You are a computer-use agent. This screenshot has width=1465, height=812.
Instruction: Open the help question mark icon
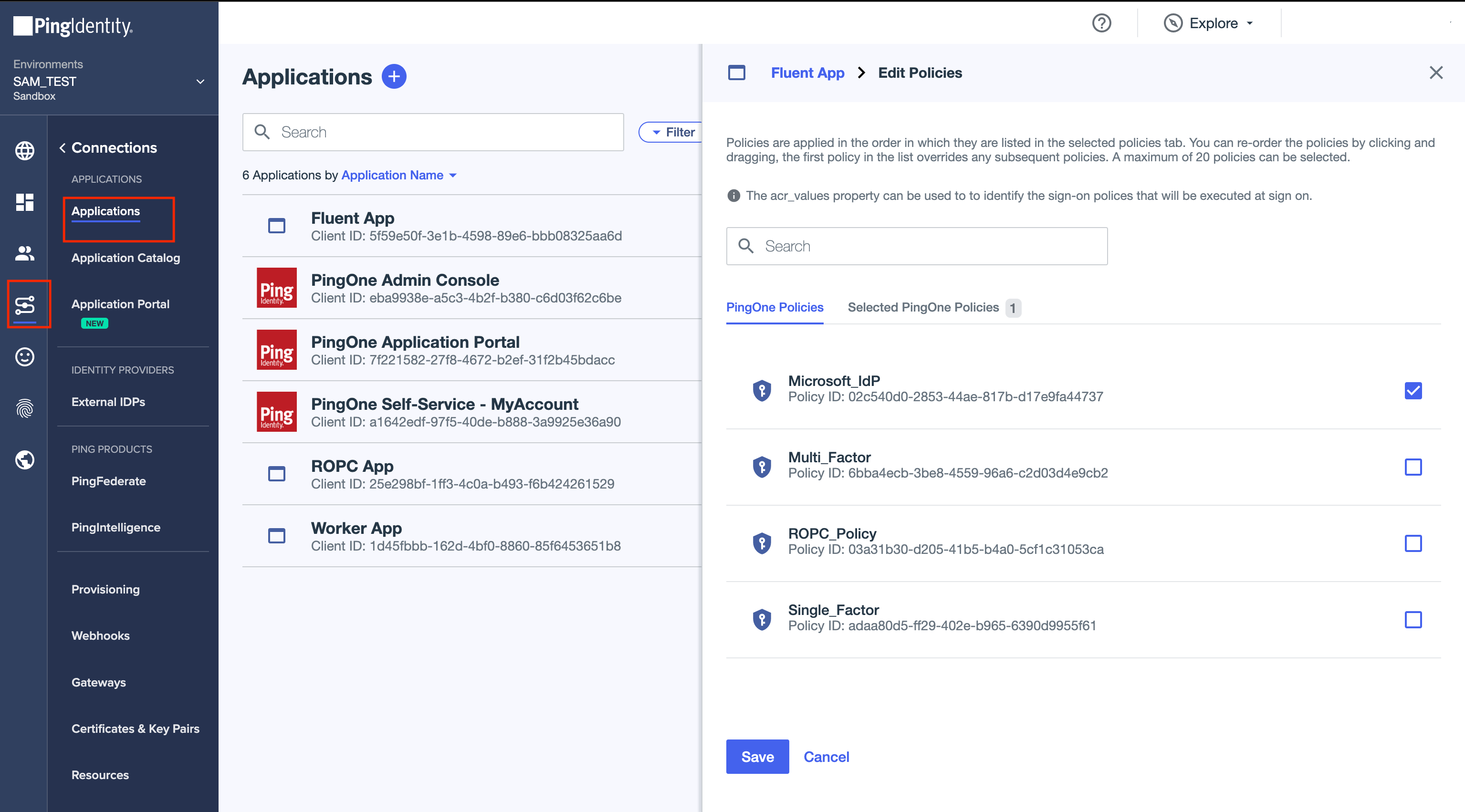coord(1101,23)
